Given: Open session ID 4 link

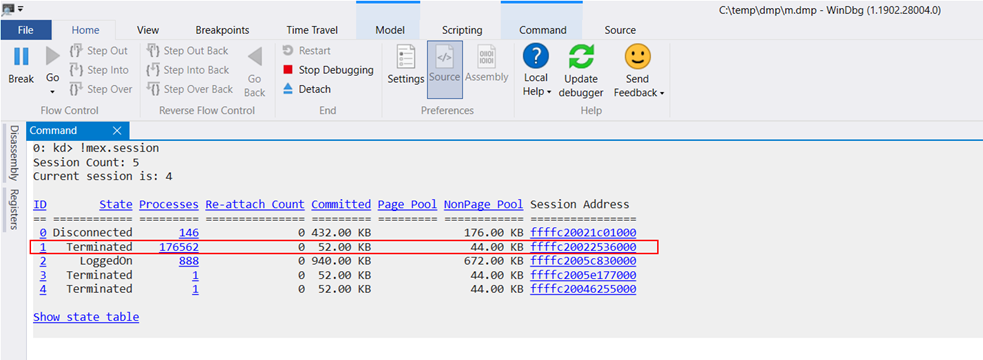Looking at the screenshot, I should [x=43, y=289].
